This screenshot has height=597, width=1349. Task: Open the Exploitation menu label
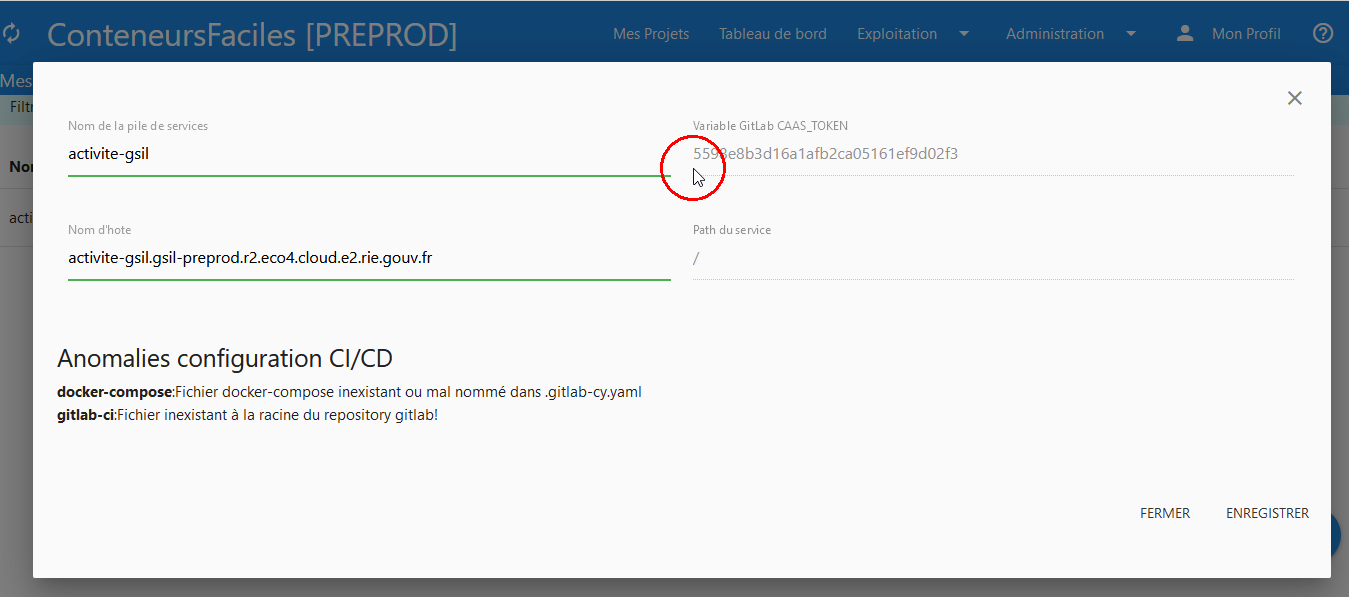(897, 34)
